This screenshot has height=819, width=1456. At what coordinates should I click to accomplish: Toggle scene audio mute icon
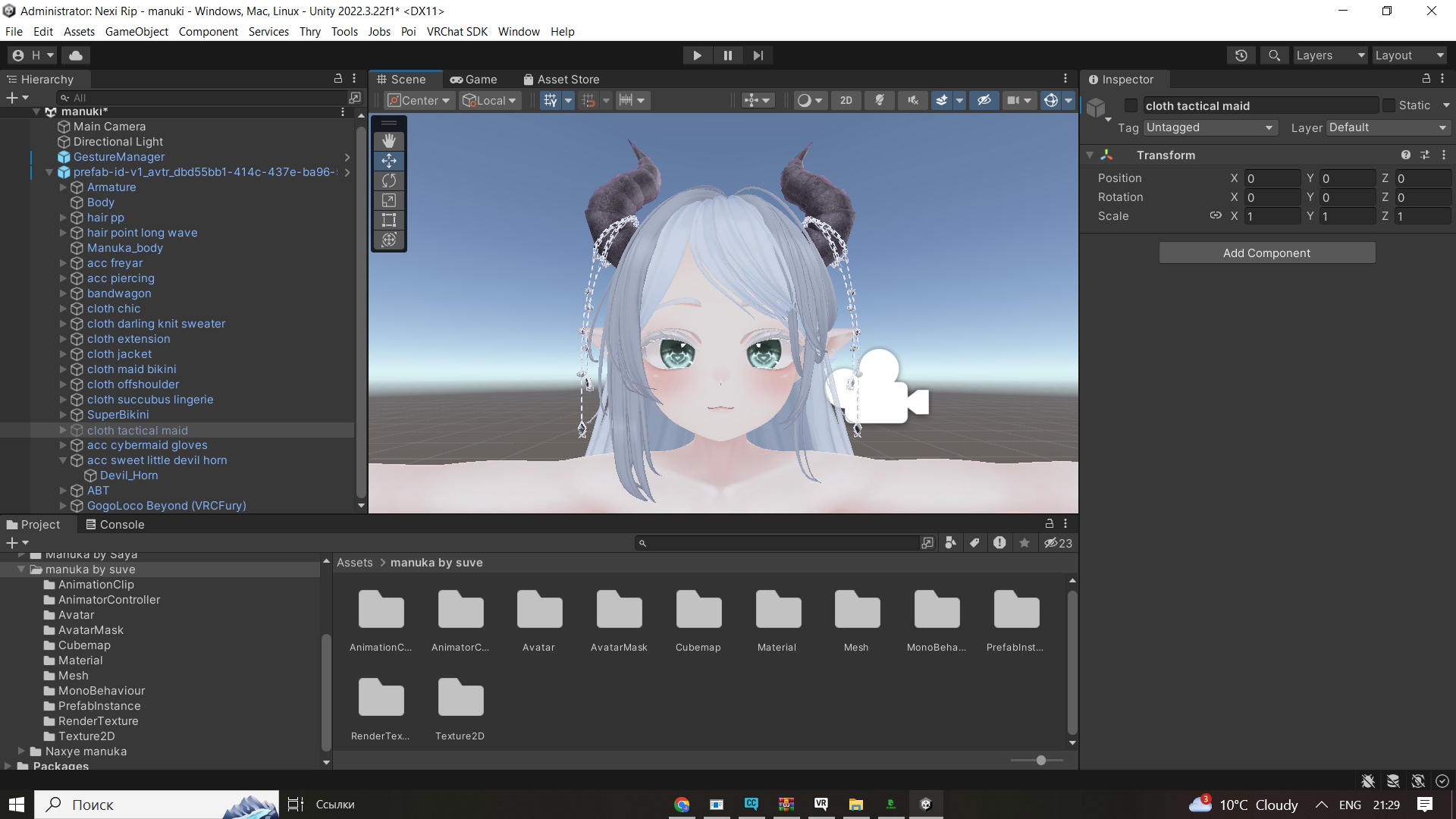coord(913,100)
